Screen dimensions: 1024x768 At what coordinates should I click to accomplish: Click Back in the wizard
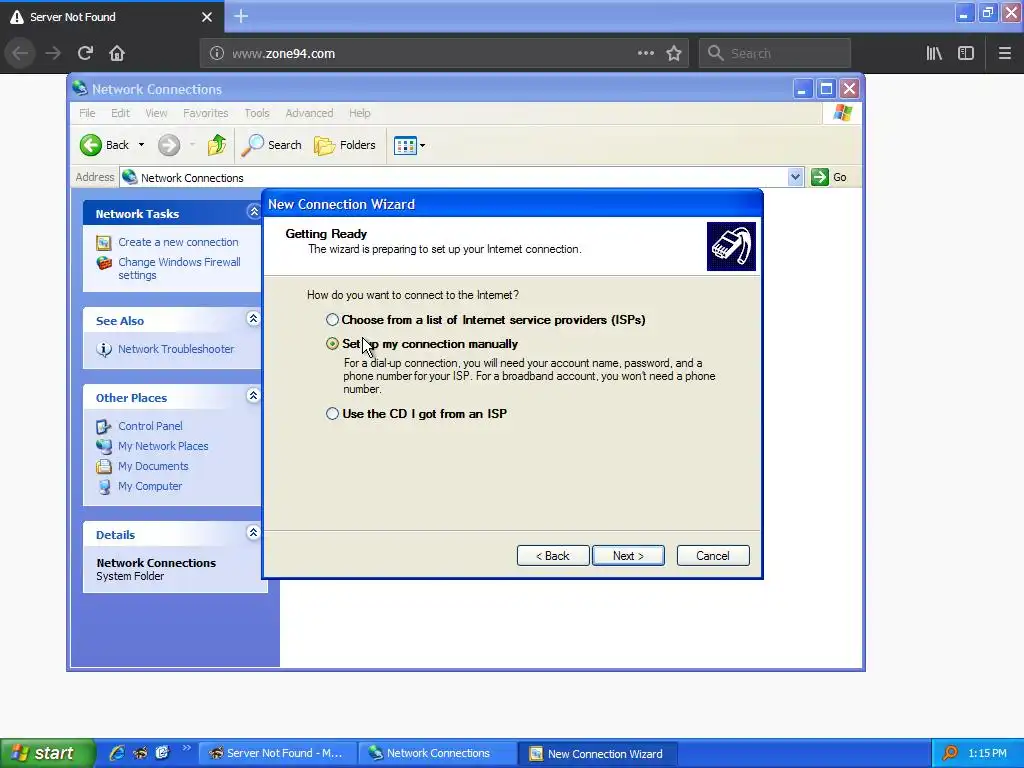click(552, 556)
